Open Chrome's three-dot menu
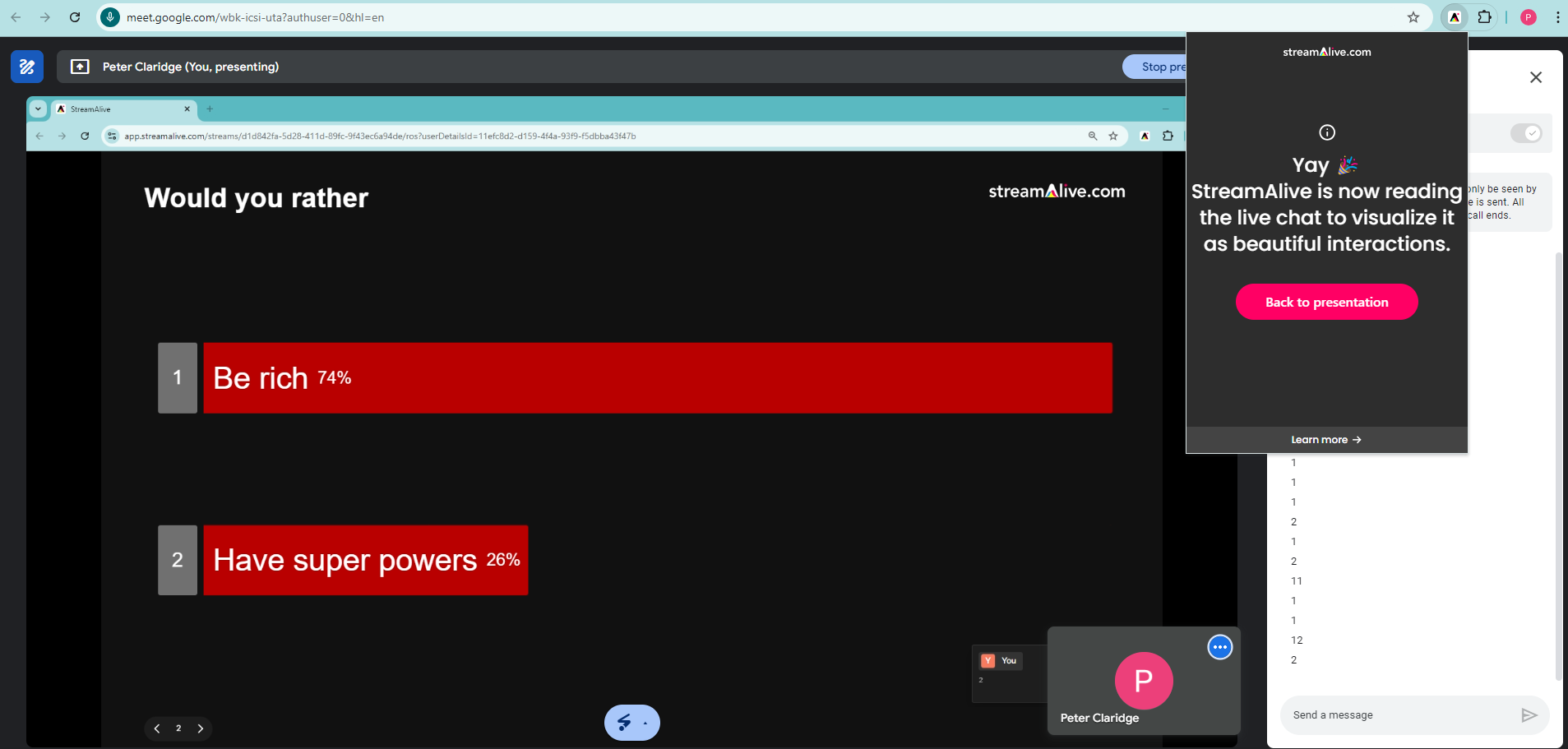Viewport: 1568px width, 749px height. 1557,17
